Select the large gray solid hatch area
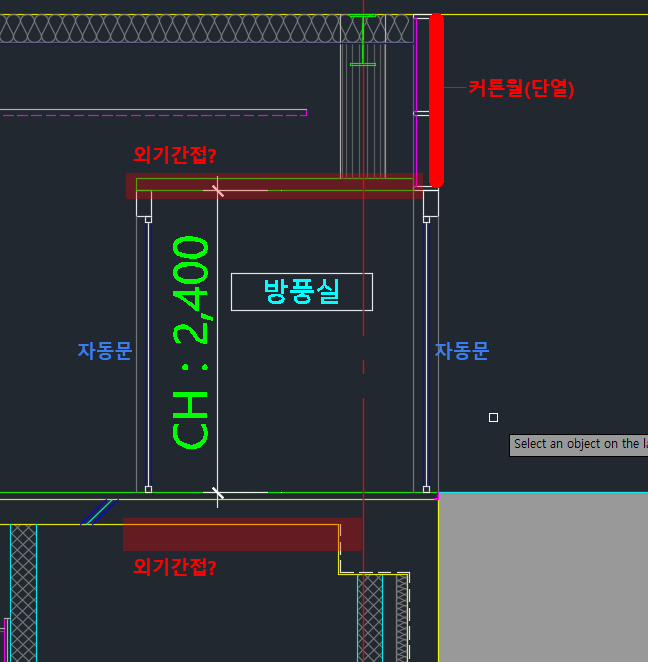This screenshot has width=648, height=662. 543,576
